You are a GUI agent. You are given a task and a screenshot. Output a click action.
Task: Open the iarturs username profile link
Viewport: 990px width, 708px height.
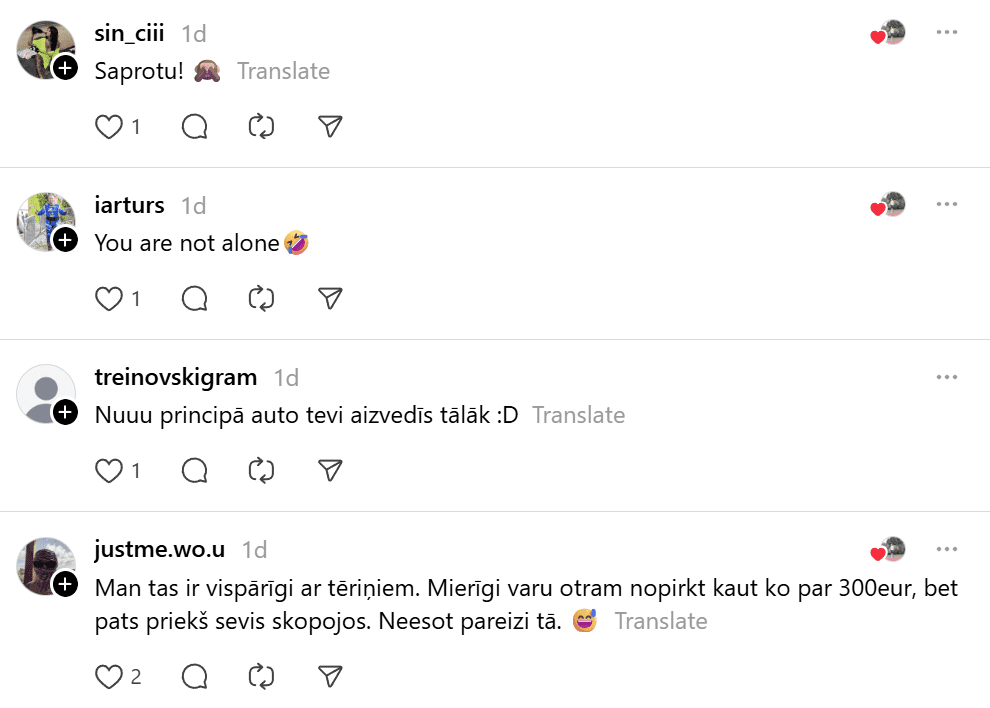click(x=129, y=205)
